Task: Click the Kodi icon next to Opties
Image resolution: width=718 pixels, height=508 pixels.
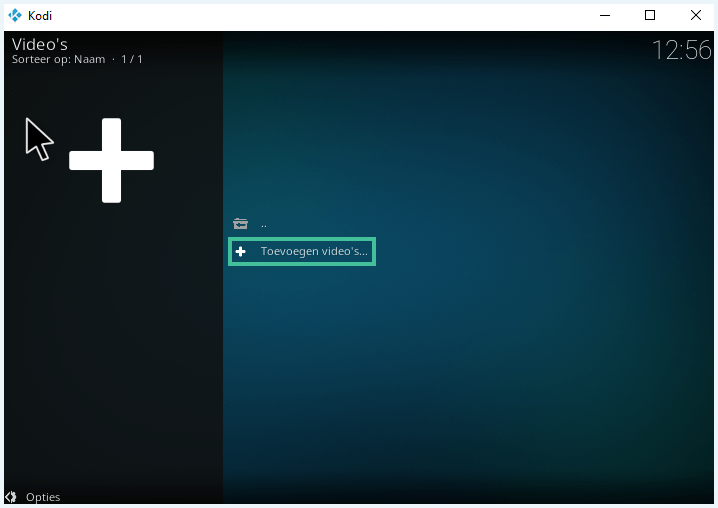Action: pyautogui.click(x=11, y=497)
